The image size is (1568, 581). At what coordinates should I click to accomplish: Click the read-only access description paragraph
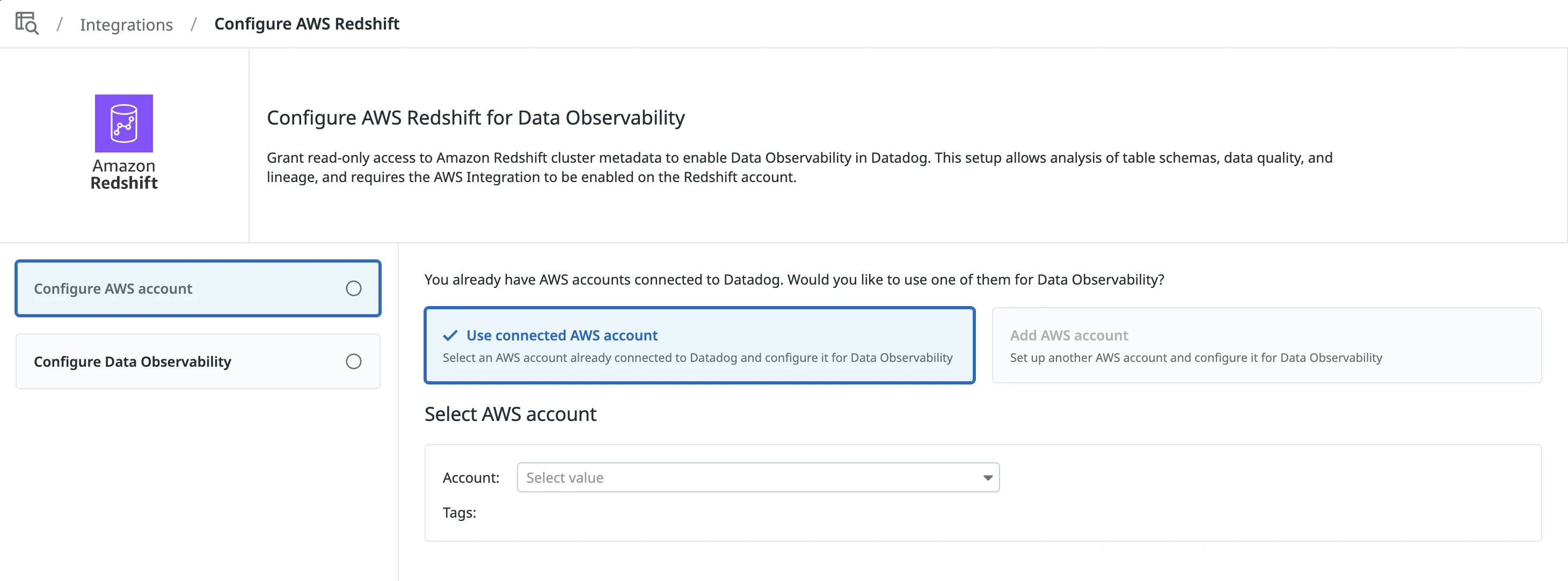[x=799, y=168]
